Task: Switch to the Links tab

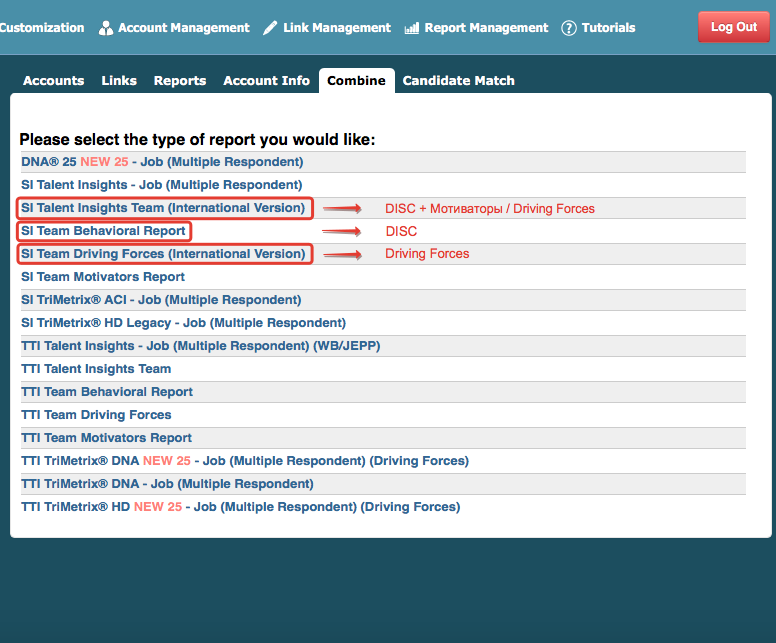Action: point(119,81)
